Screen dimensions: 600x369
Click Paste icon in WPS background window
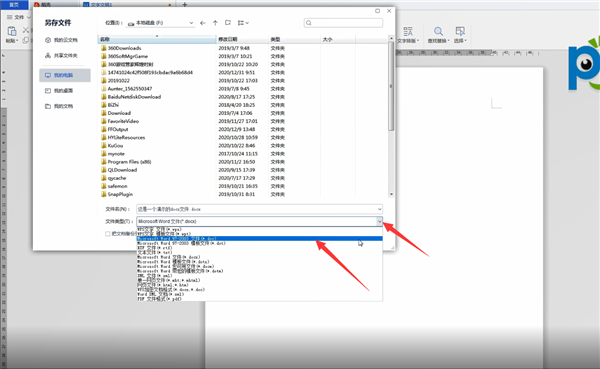point(12,31)
